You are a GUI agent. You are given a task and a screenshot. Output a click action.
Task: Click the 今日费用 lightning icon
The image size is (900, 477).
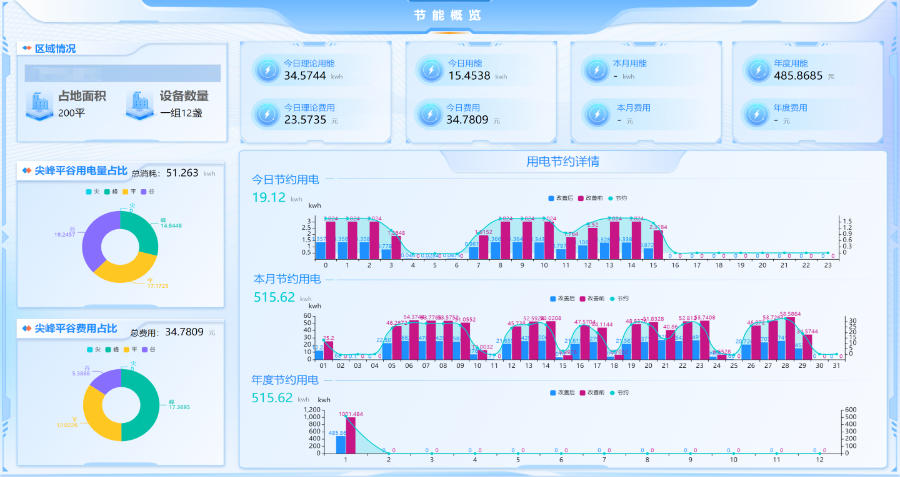(x=430, y=113)
